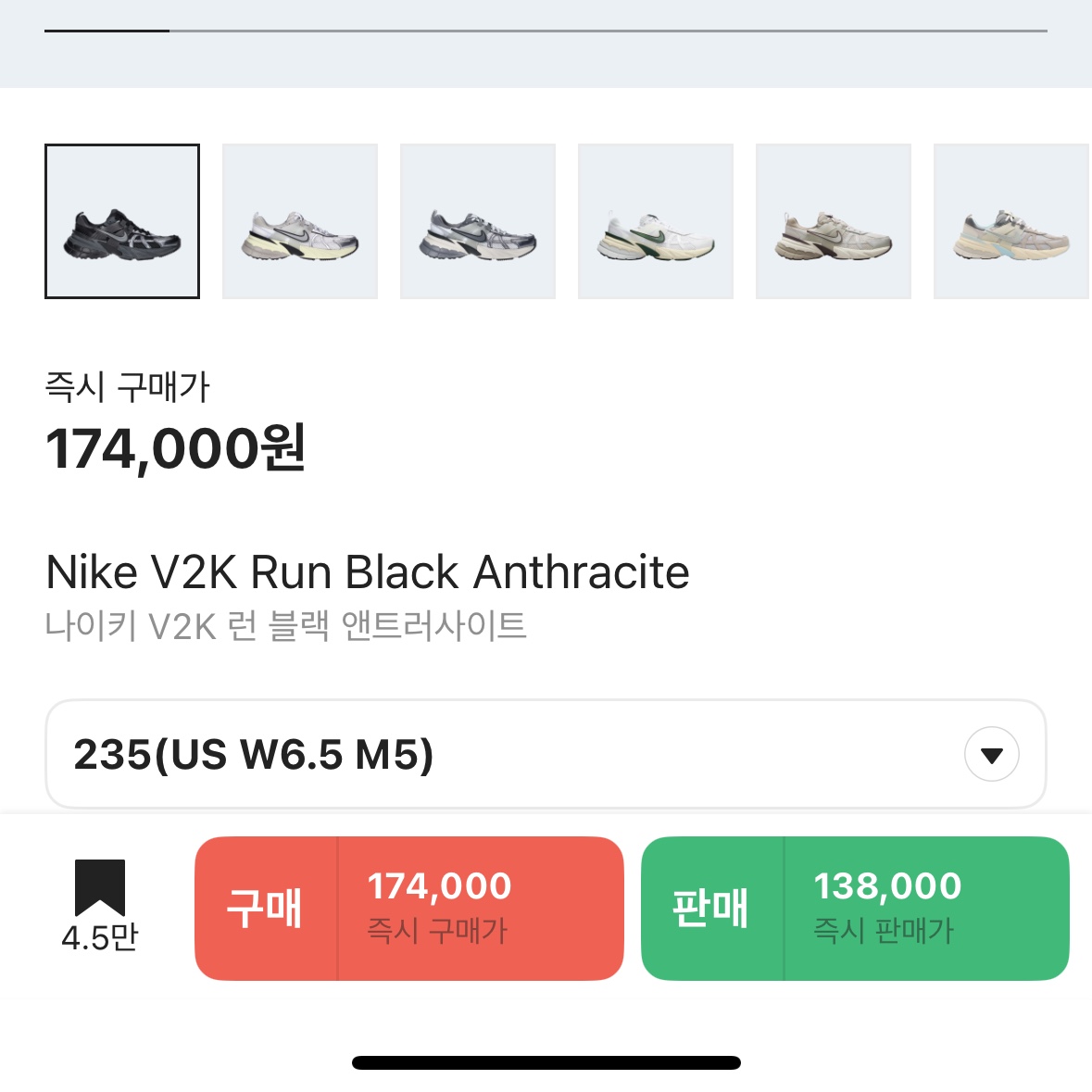Viewport: 1092px width, 1092px height.
Task: Tap the Korean subtitle 나이키 V2K 런
Action: (285, 627)
